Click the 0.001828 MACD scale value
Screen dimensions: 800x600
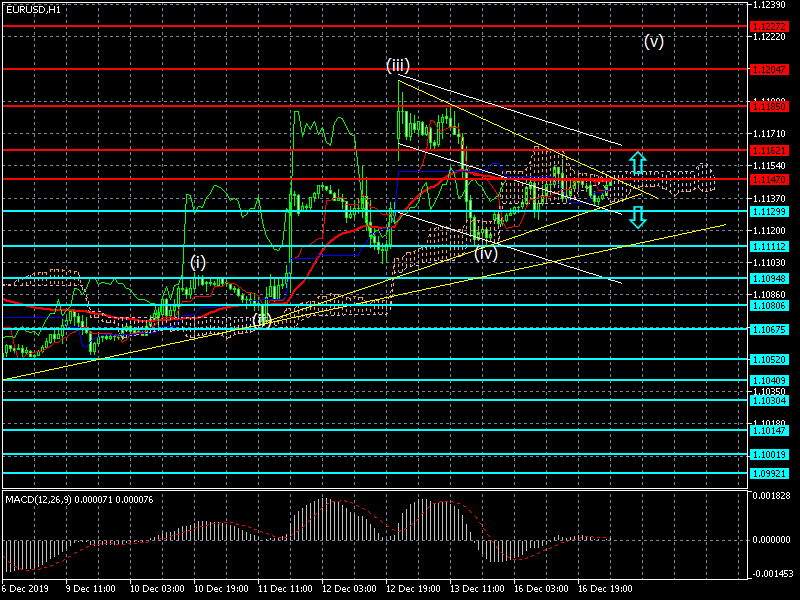pyautogui.click(x=771, y=495)
